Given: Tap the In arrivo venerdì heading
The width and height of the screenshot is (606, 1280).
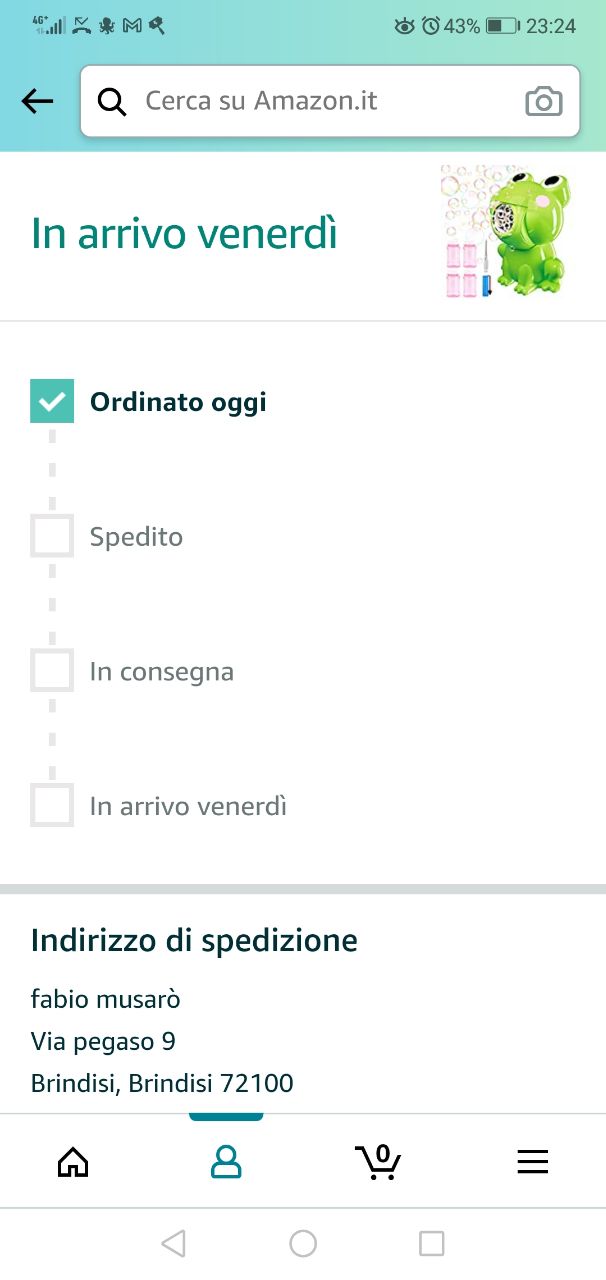Looking at the screenshot, I should click(x=184, y=234).
